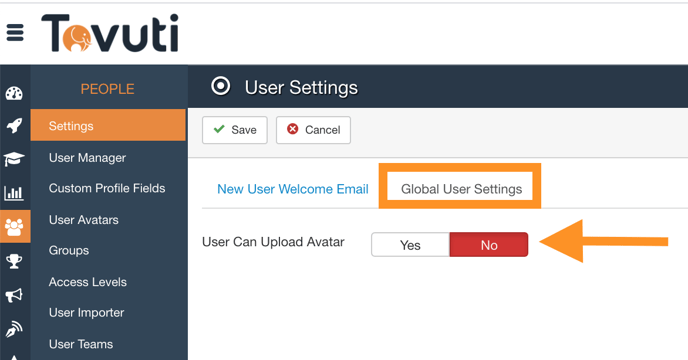688x360 pixels.
Task: Click the User Settings page title
Action: 301,87
